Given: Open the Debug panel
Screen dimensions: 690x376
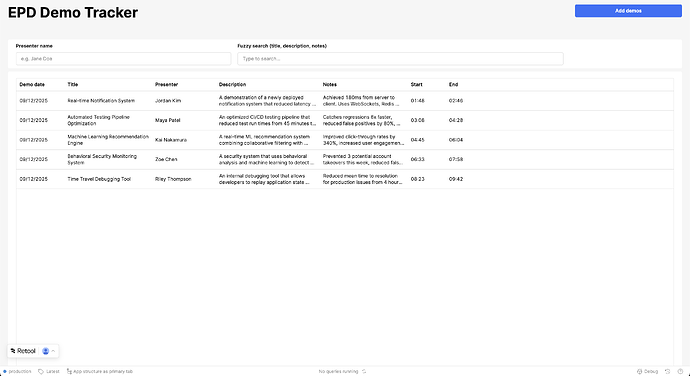Looking at the screenshot, I should click(x=647, y=372).
